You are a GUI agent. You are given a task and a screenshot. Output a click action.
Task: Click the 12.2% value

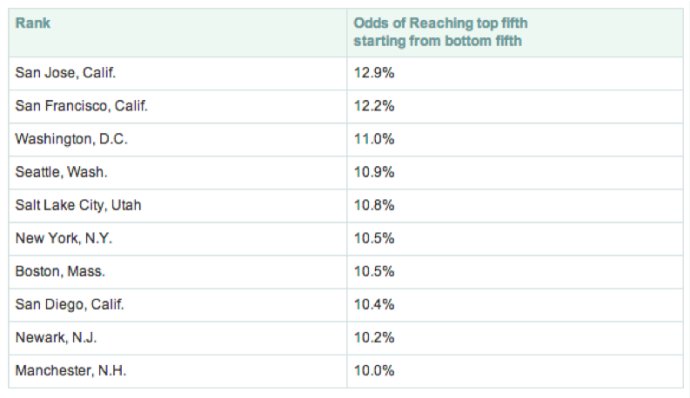[374, 106]
